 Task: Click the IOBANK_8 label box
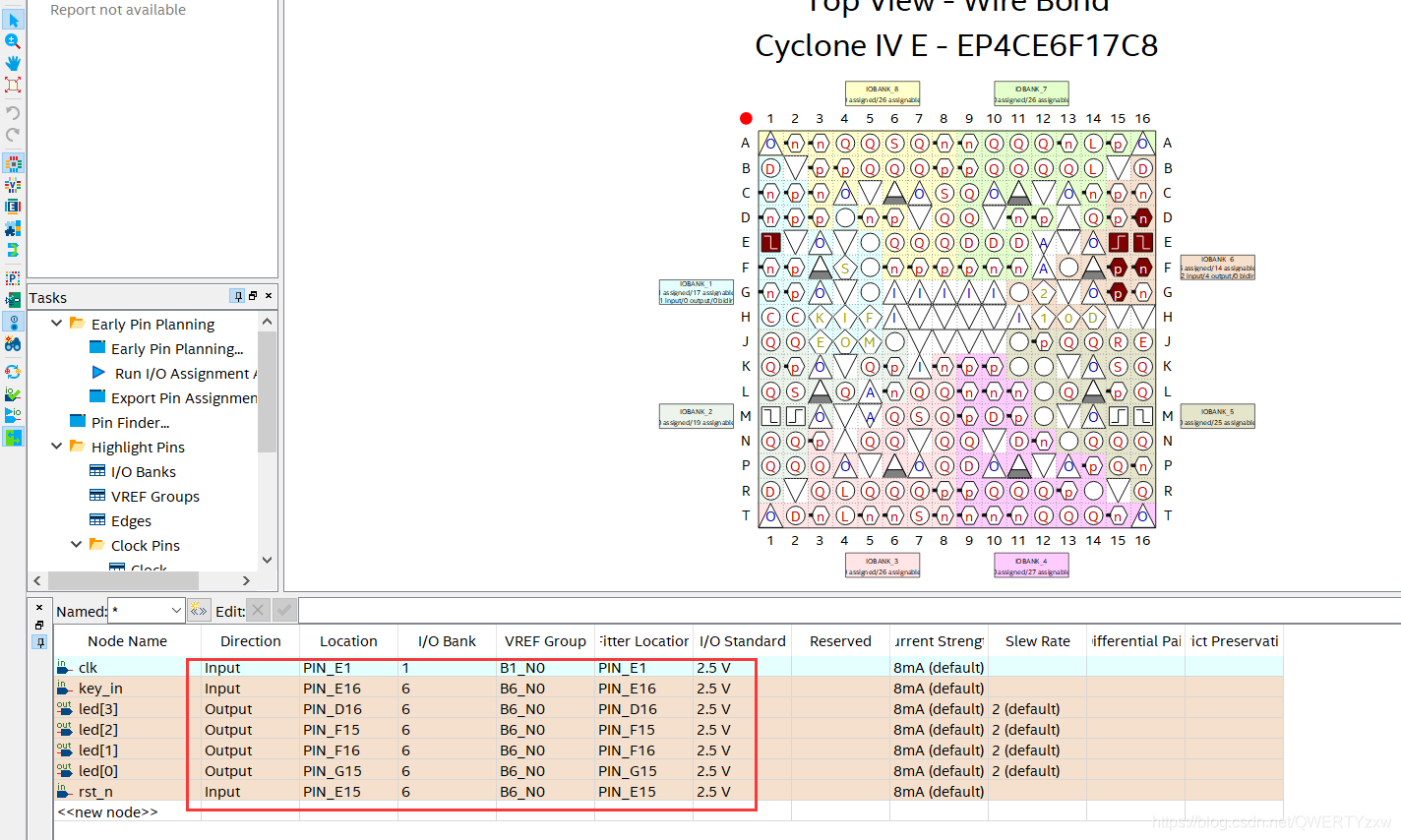883,93
